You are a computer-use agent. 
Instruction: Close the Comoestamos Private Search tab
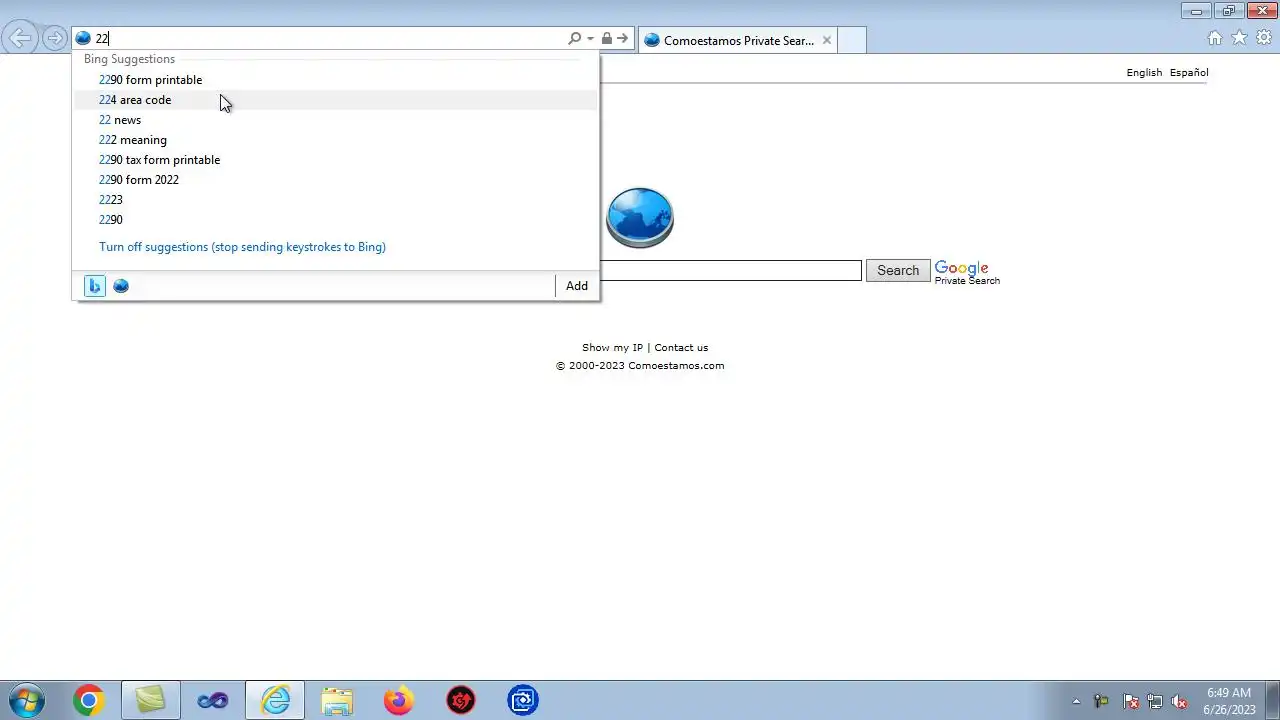(x=826, y=41)
